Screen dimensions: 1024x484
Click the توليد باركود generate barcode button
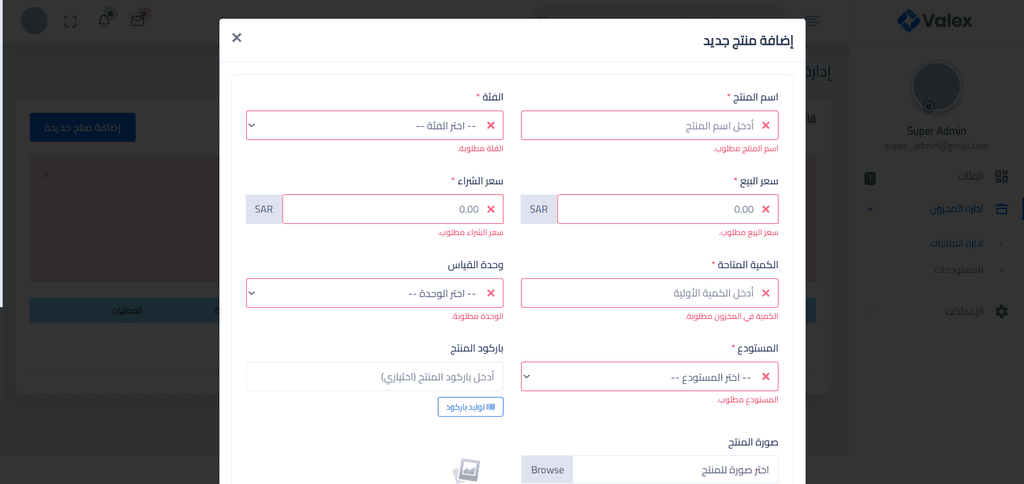470,407
